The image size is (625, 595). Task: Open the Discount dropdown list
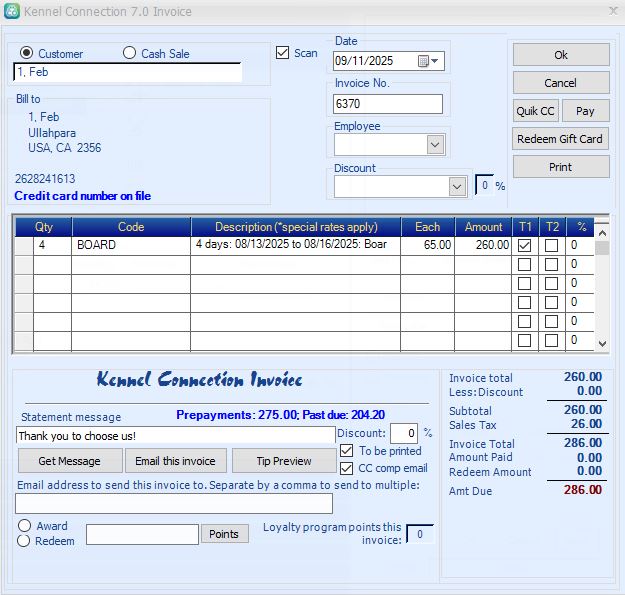(457, 186)
